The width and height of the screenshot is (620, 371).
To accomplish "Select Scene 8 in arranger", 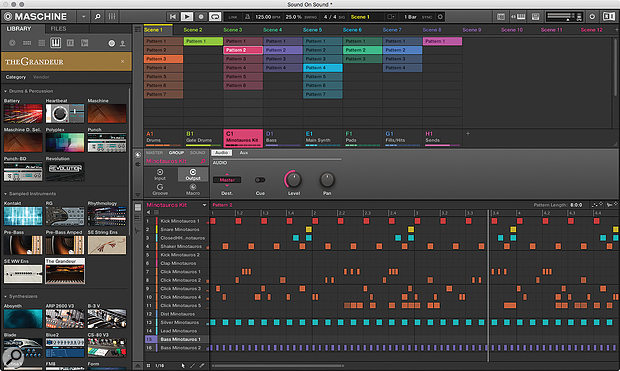I will coord(432,30).
